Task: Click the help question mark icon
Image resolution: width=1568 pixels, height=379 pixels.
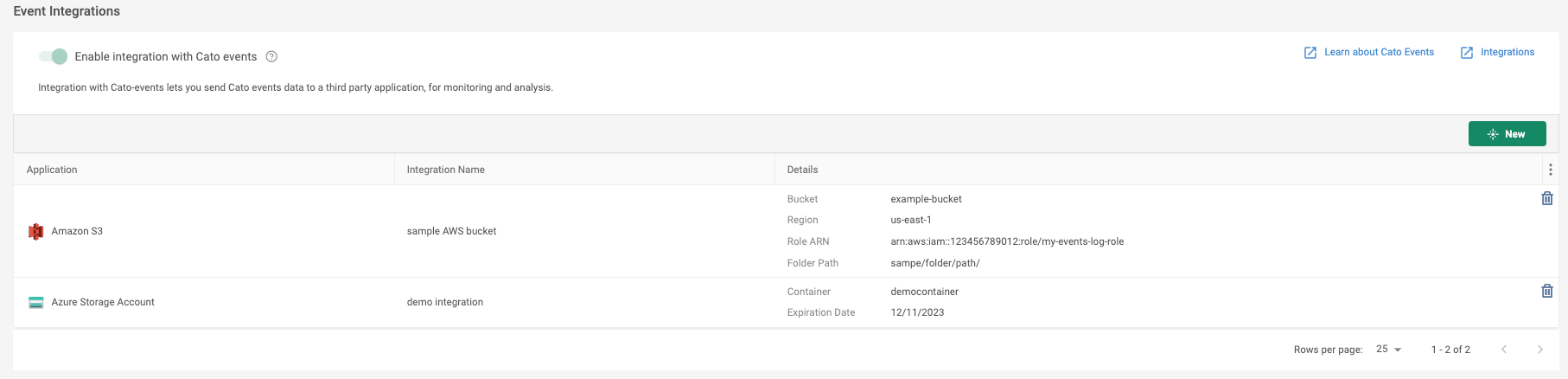Action: point(271,56)
